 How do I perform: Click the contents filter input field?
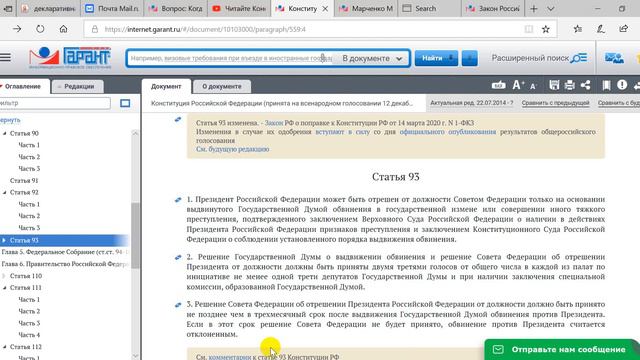55,103
